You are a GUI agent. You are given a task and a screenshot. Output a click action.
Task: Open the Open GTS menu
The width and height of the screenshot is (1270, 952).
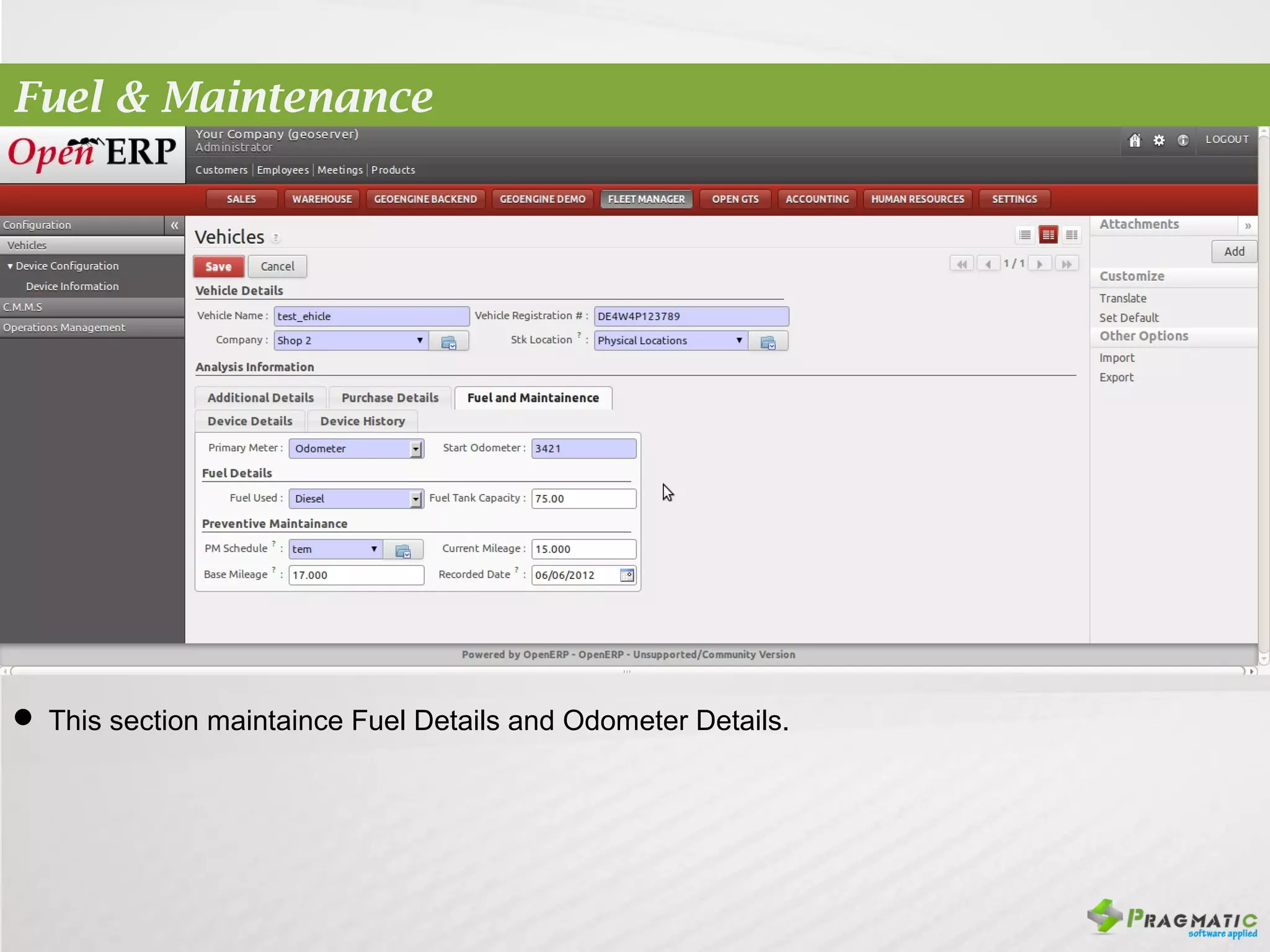coord(735,199)
